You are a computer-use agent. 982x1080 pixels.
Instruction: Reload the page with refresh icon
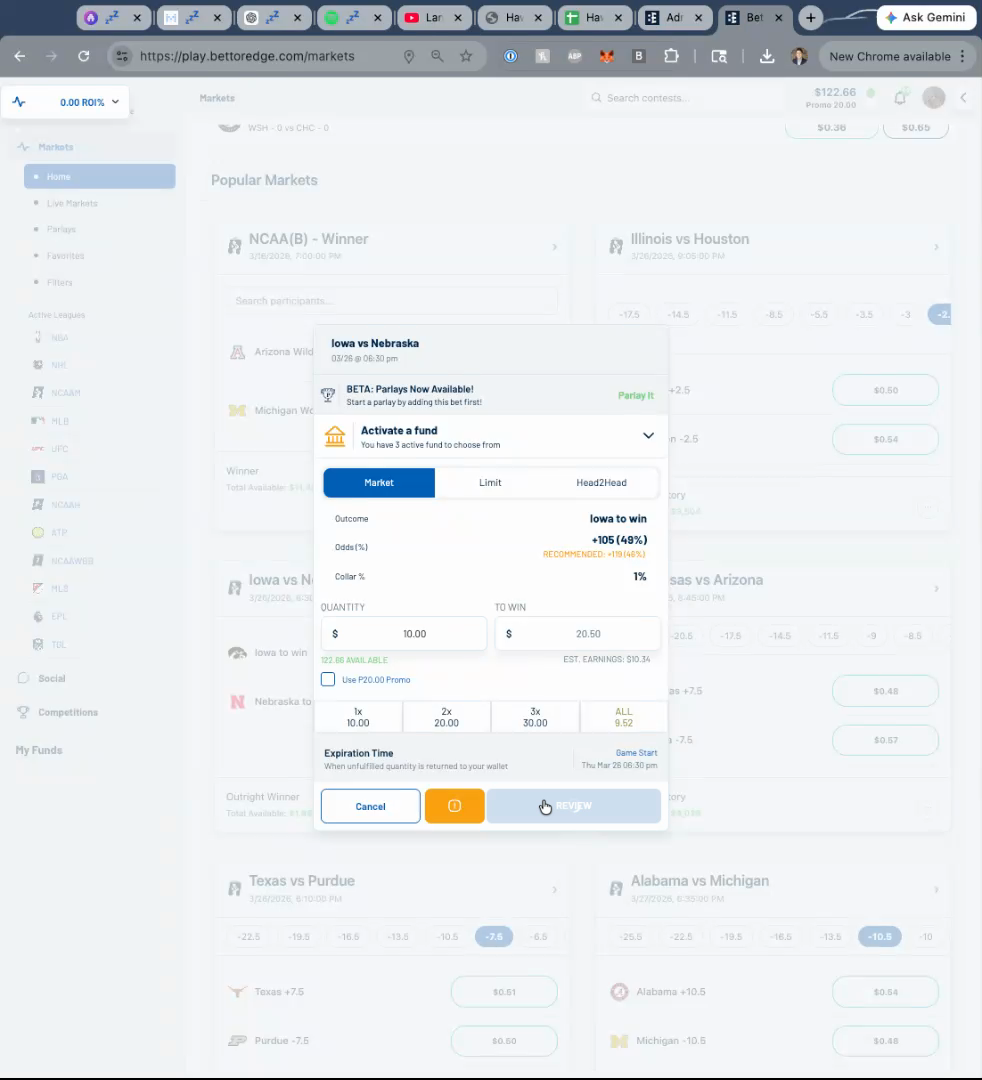click(x=84, y=57)
